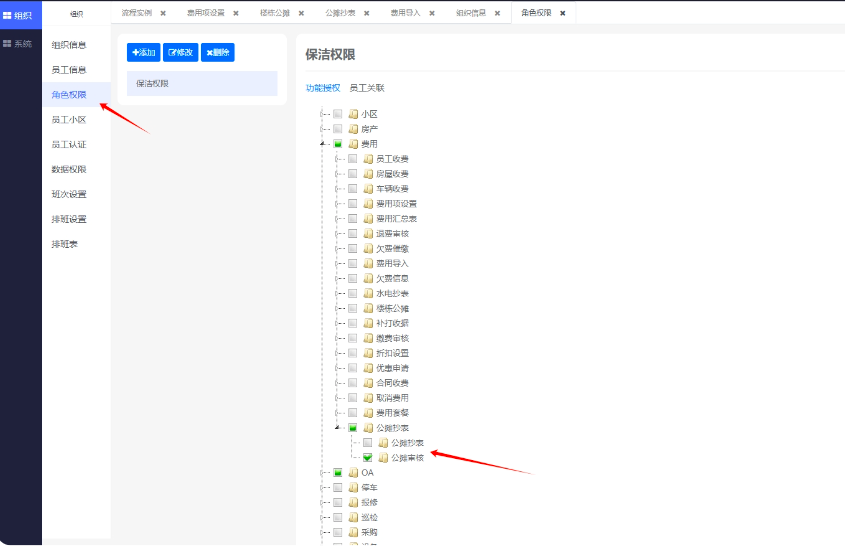Close the 组织信息 tab

coord(497,13)
